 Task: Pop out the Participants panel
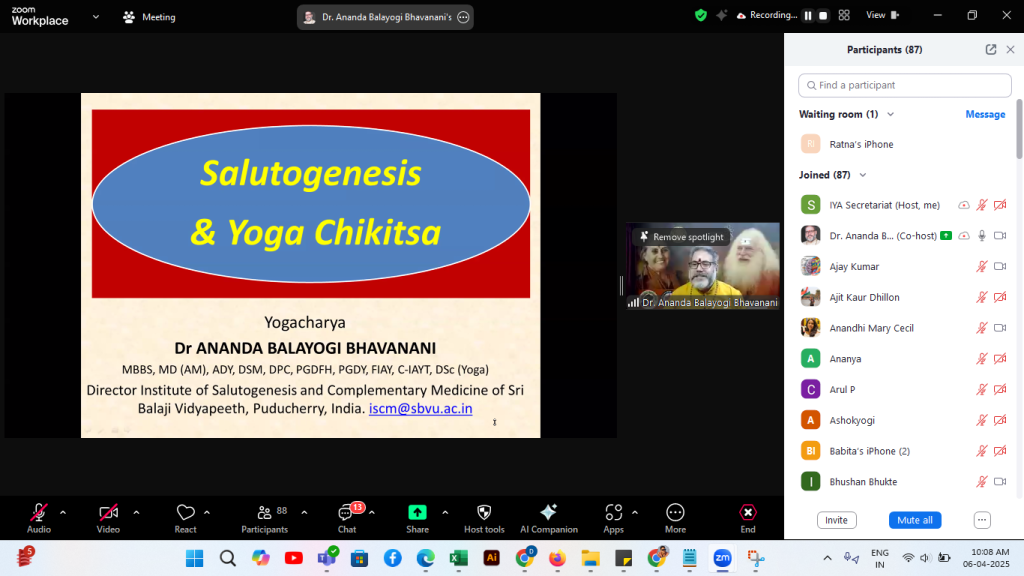click(x=991, y=49)
